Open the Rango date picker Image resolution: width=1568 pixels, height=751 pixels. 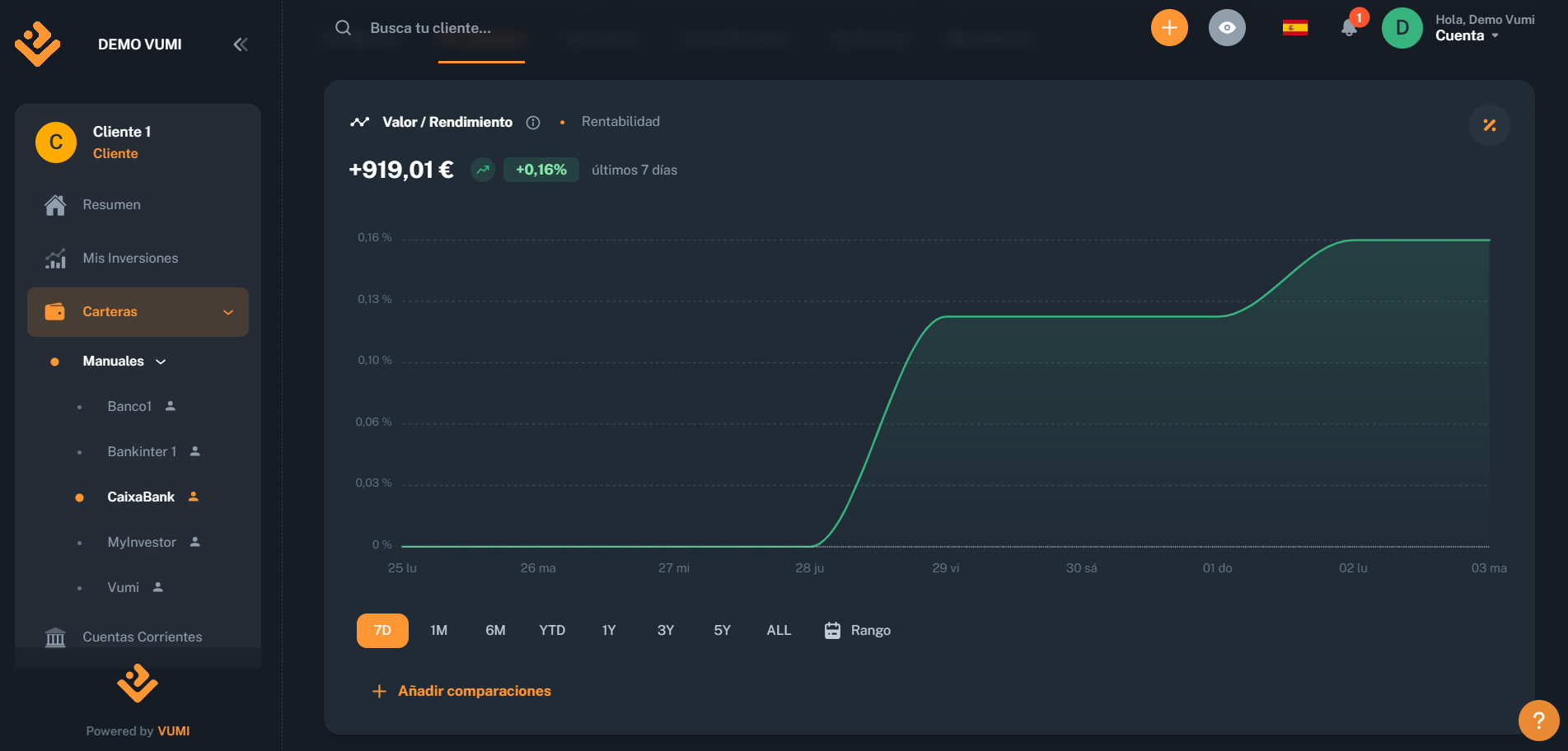[x=857, y=630]
